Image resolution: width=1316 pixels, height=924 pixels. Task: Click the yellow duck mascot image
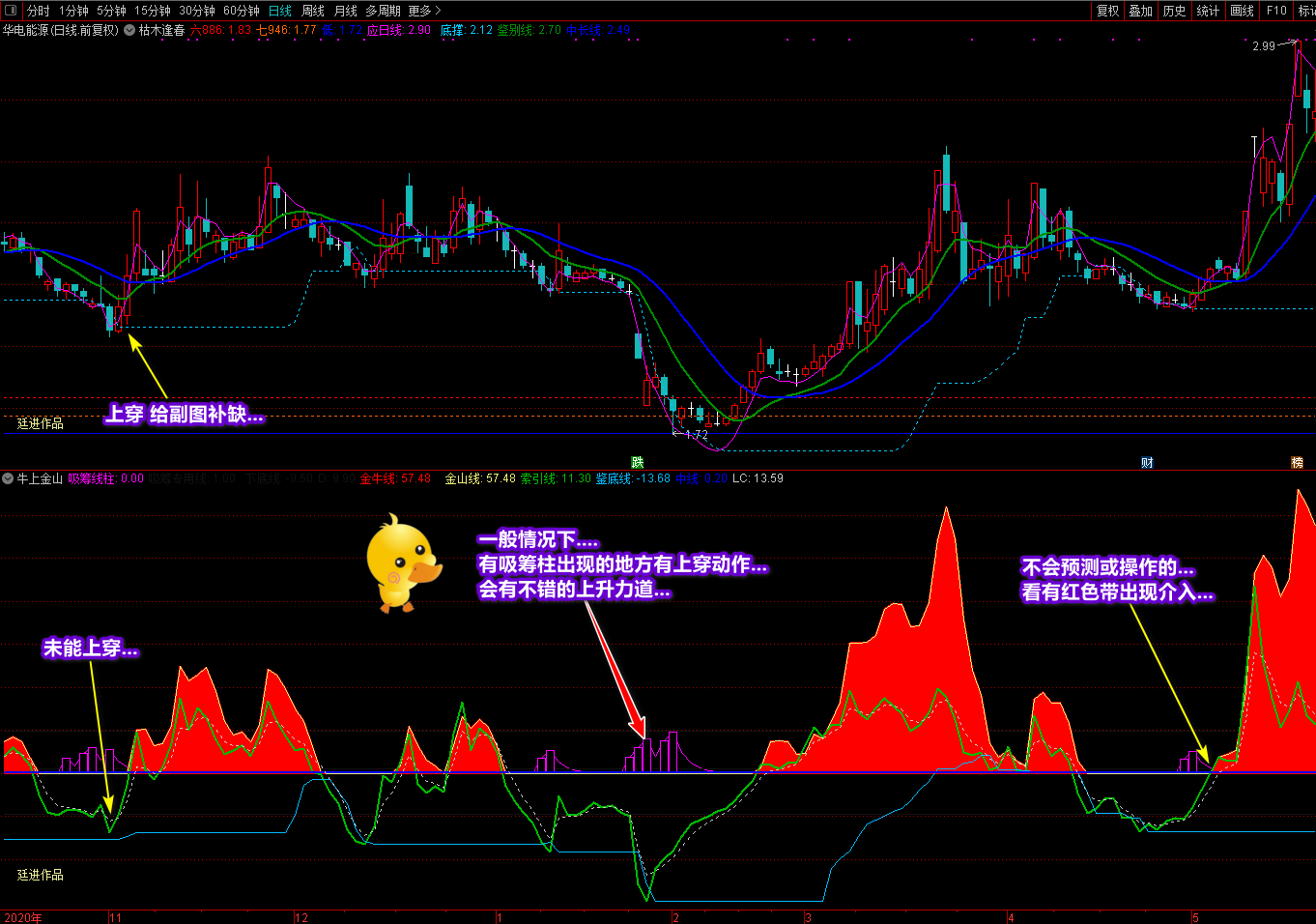click(x=402, y=563)
